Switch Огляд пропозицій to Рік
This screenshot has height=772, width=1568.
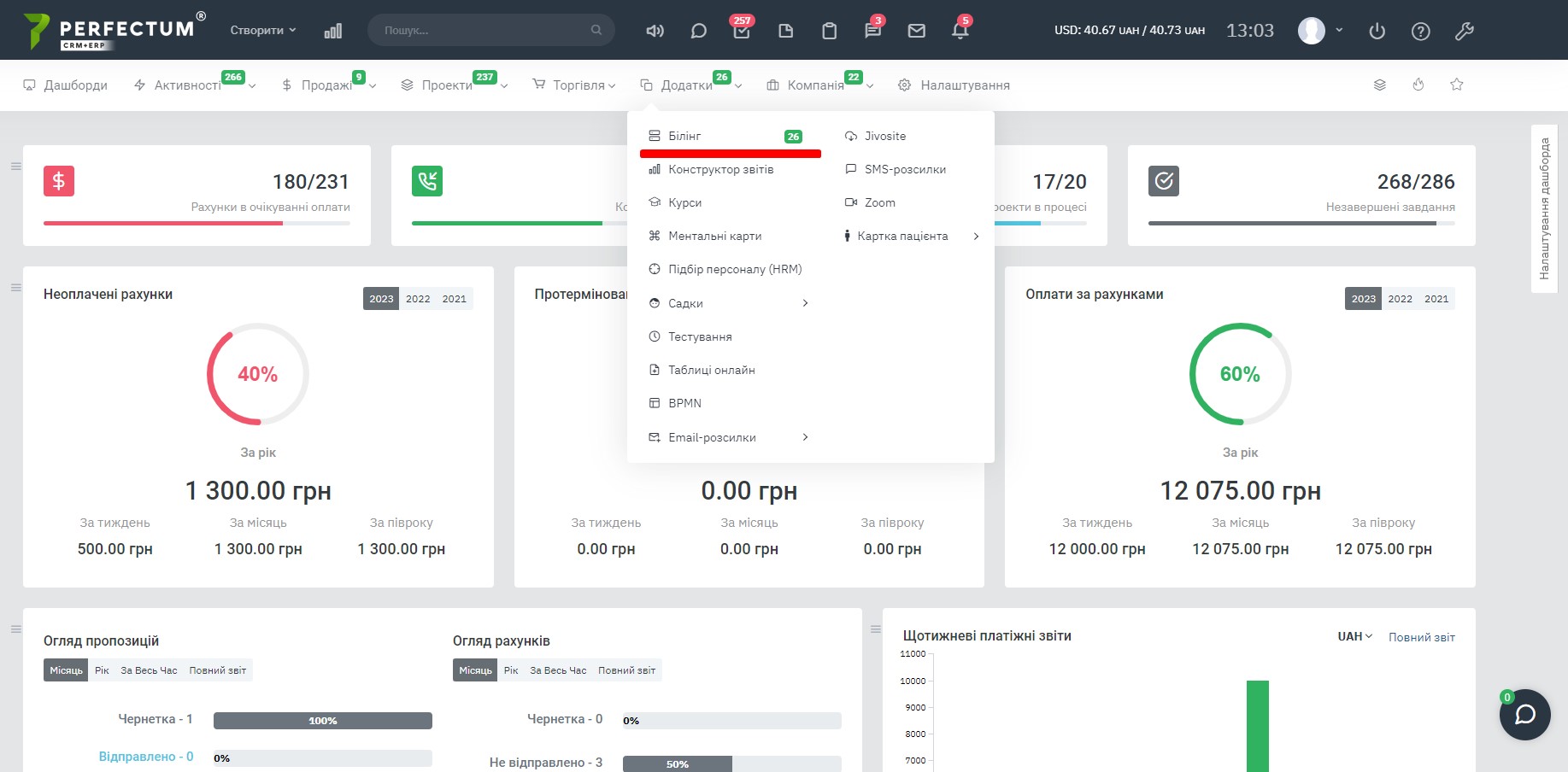click(x=102, y=670)
